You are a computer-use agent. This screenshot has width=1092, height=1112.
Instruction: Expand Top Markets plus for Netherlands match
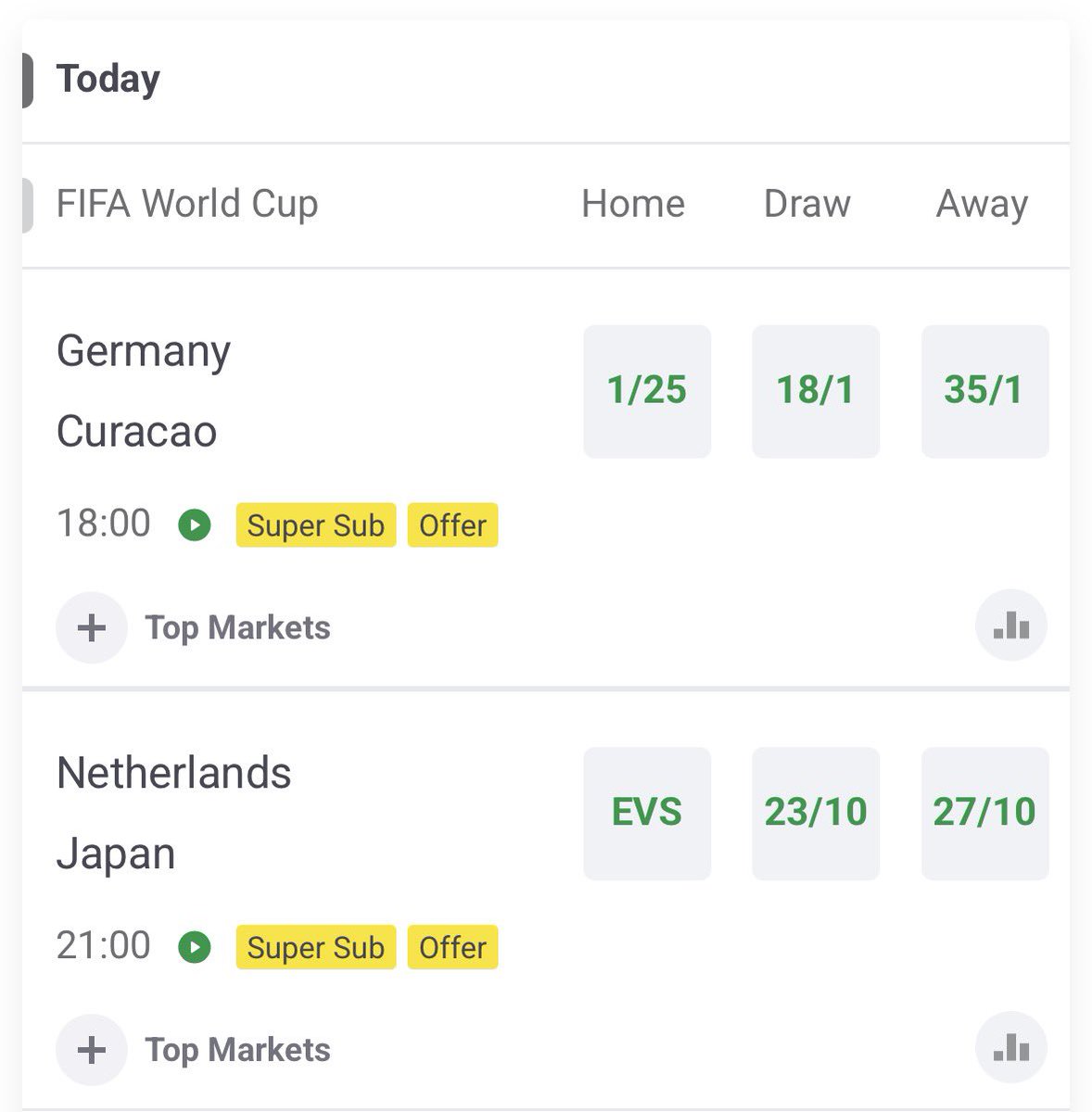point(91,1050)
